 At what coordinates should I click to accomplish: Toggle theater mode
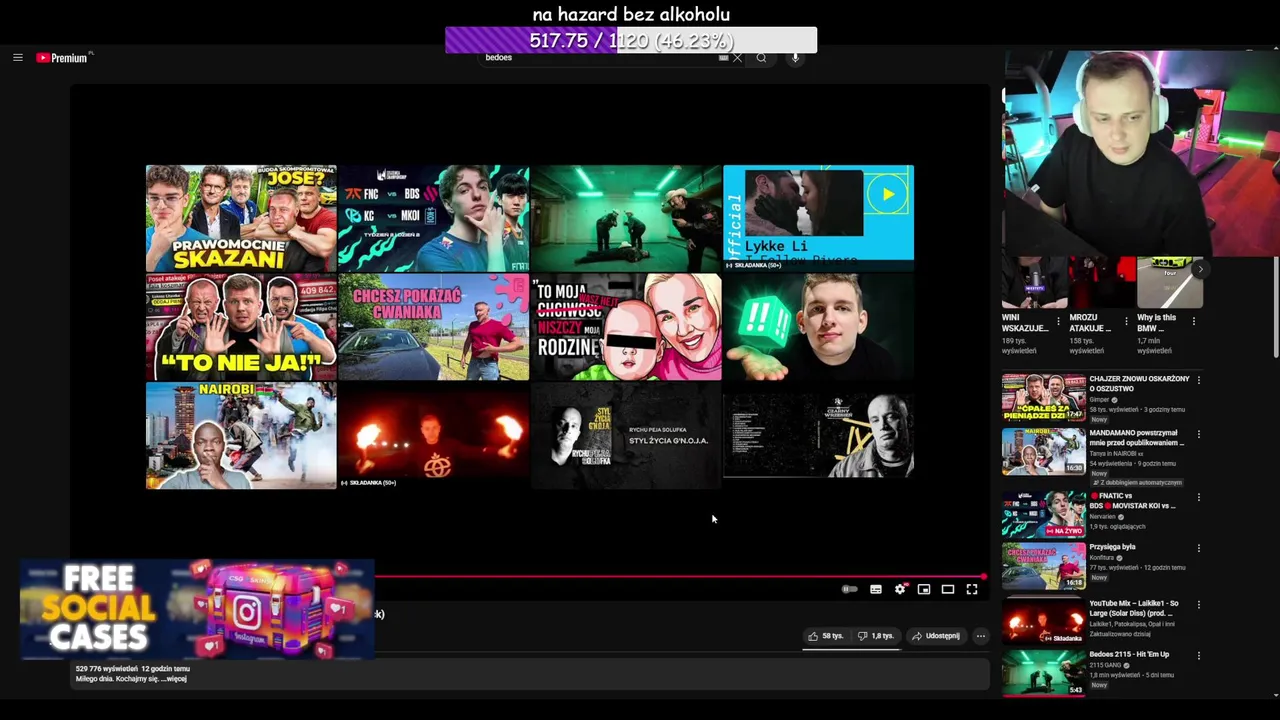click(x=948, y=589)
